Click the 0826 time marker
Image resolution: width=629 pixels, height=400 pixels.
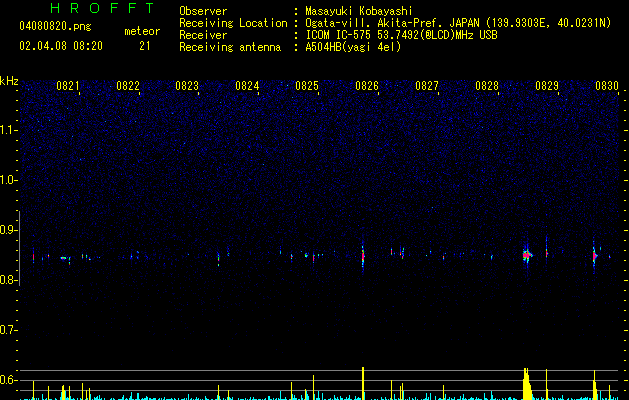click(367, 86)
